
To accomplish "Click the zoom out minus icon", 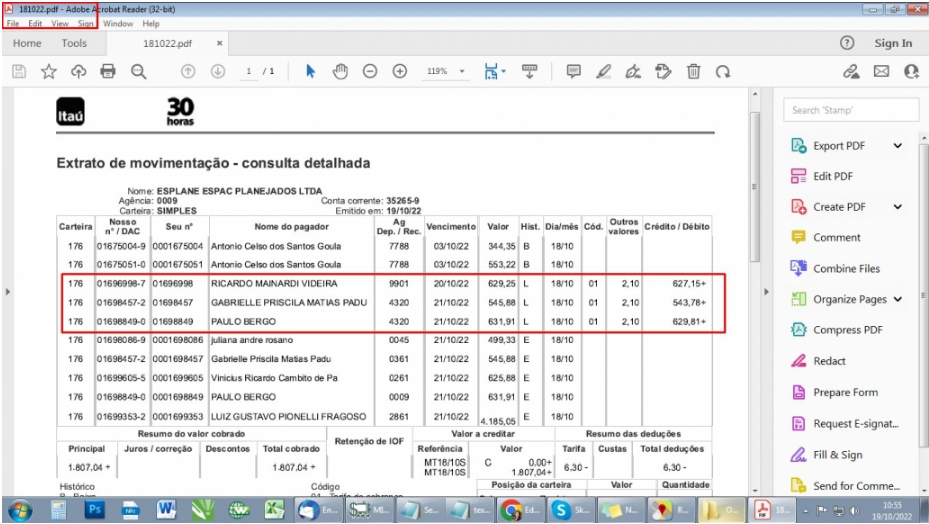I will click(370, 71).
